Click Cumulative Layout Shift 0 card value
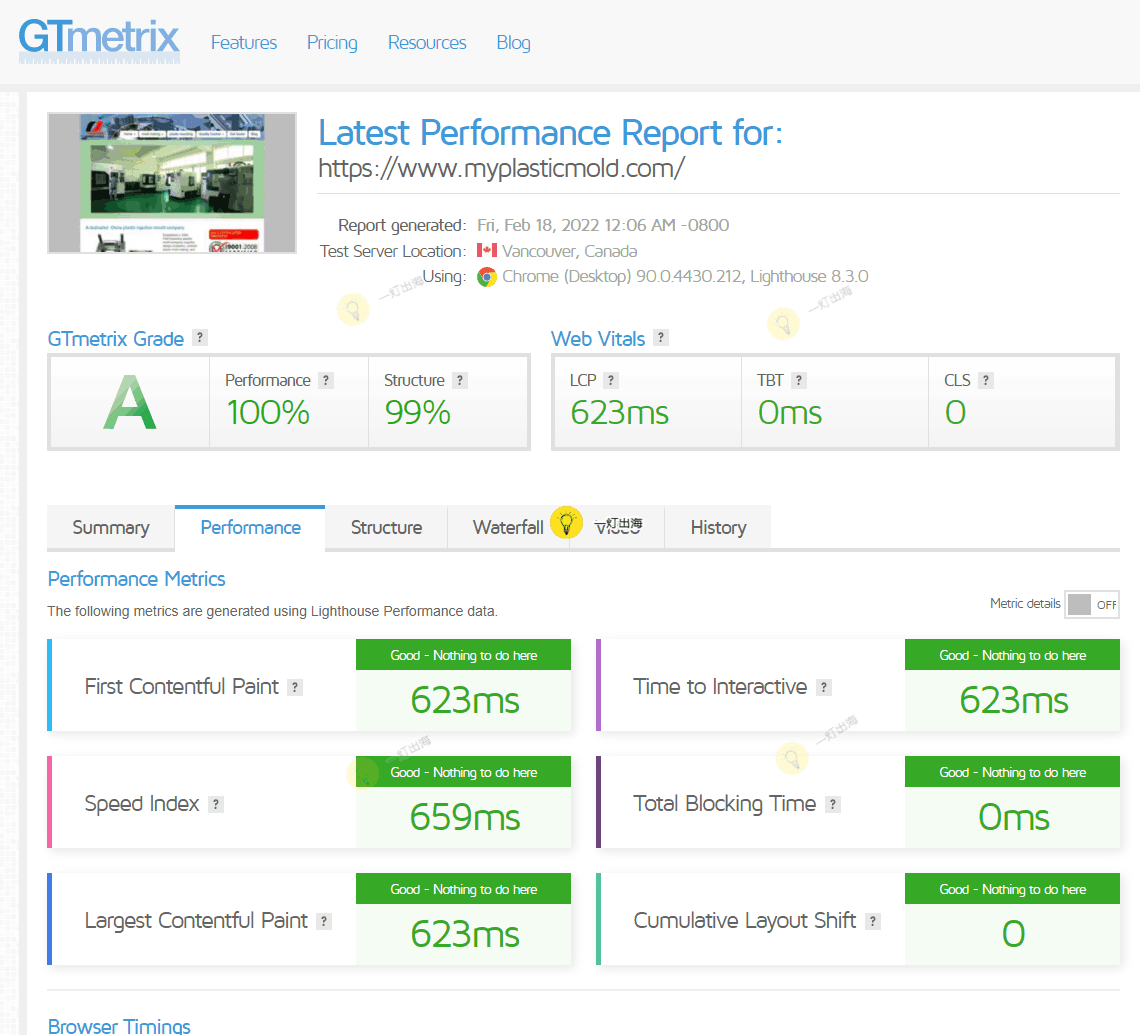The image size is (1140, 1035). [x=1013, y=935]
